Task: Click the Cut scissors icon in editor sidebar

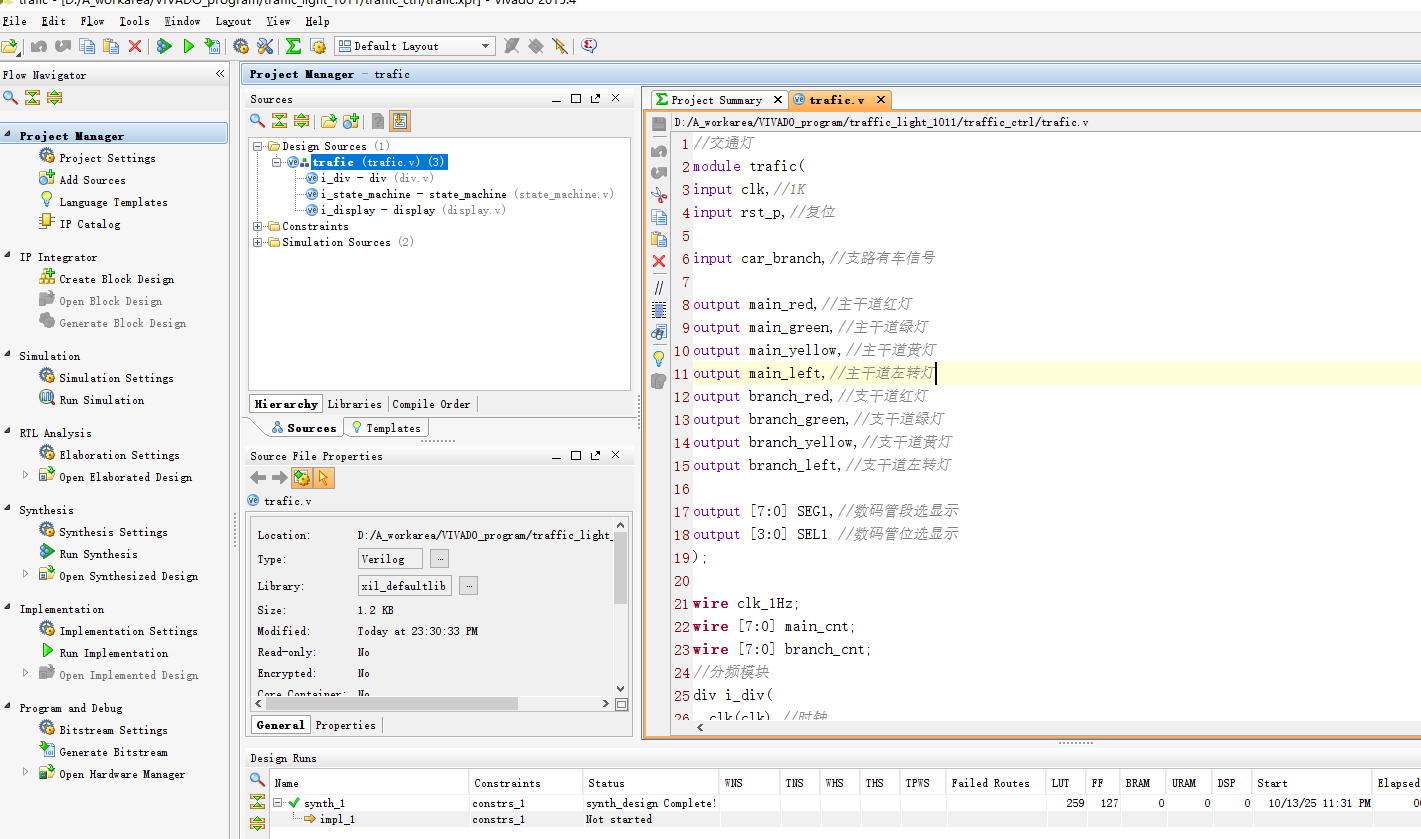Action: point(659,194)
